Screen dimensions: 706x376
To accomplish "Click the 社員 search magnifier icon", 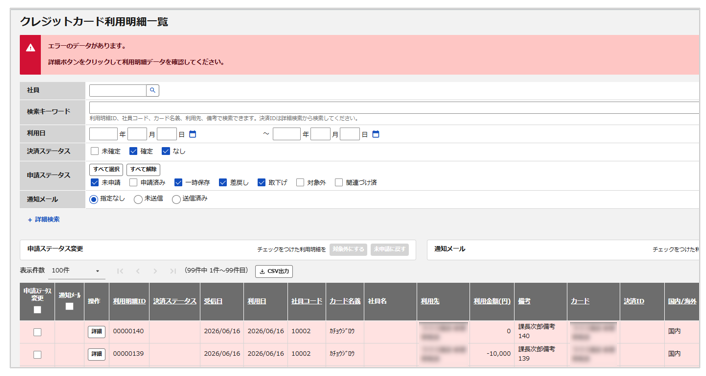I will (x=153, y=91).
